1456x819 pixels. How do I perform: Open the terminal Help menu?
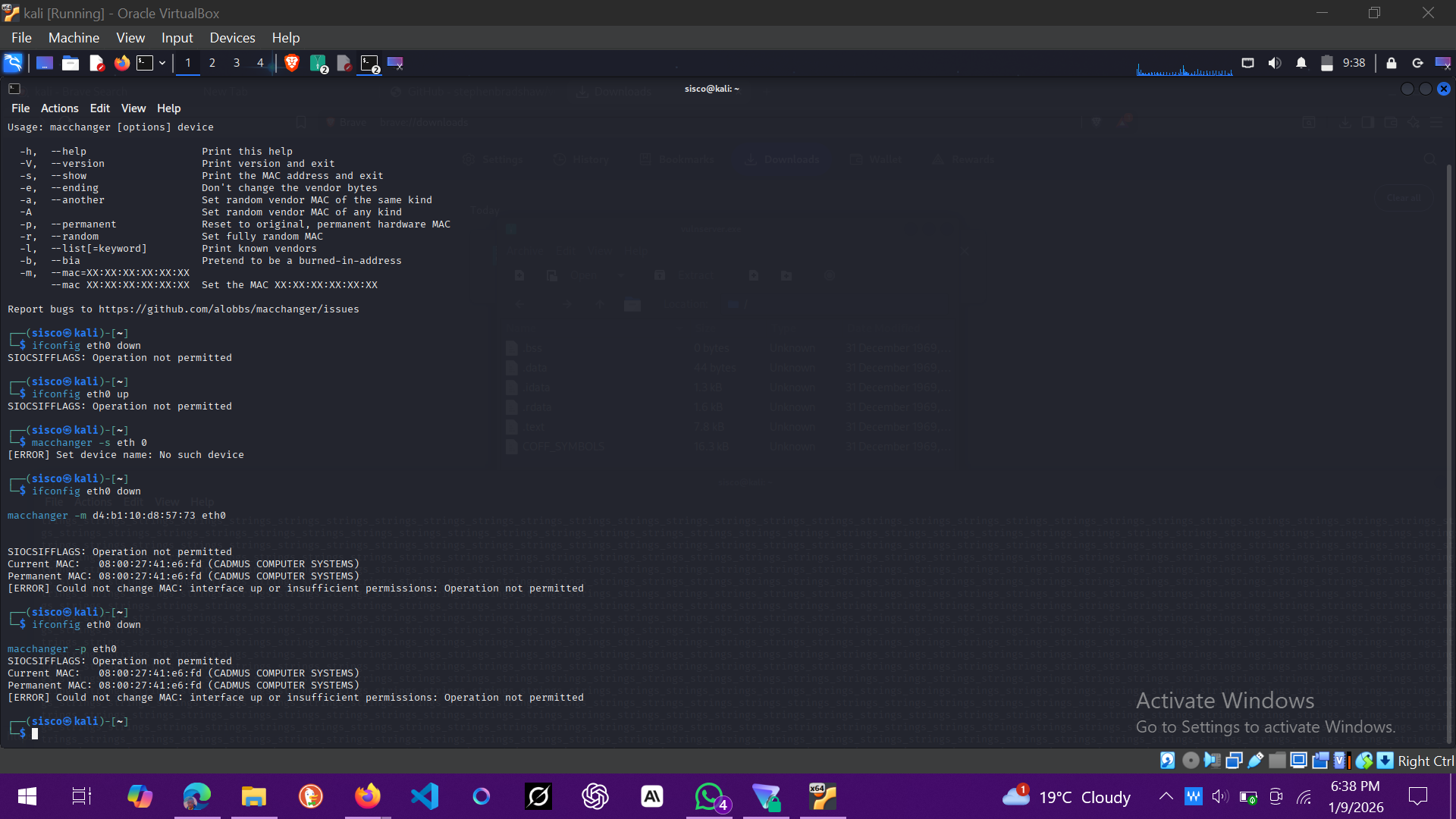(x=168, y=108)
